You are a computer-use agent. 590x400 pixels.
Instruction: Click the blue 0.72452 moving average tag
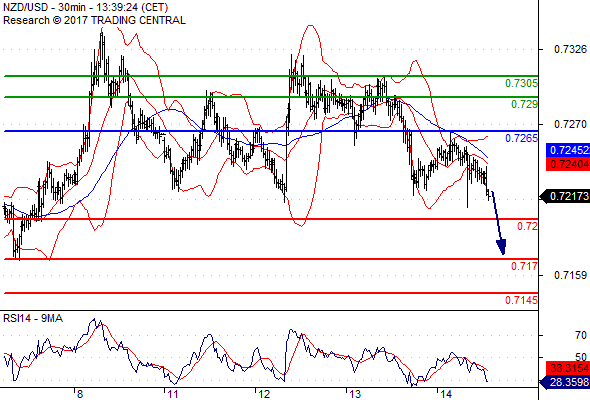tap(568, 151)
